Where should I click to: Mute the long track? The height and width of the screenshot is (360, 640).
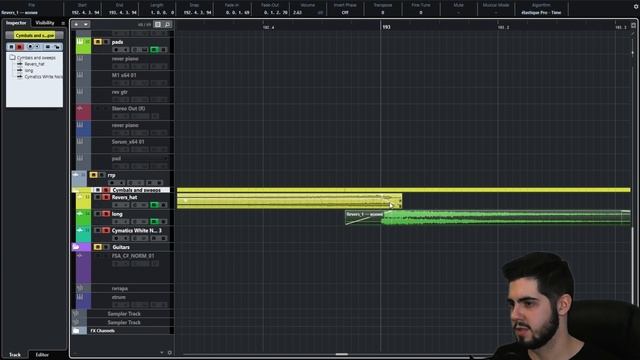pos(98,213)
